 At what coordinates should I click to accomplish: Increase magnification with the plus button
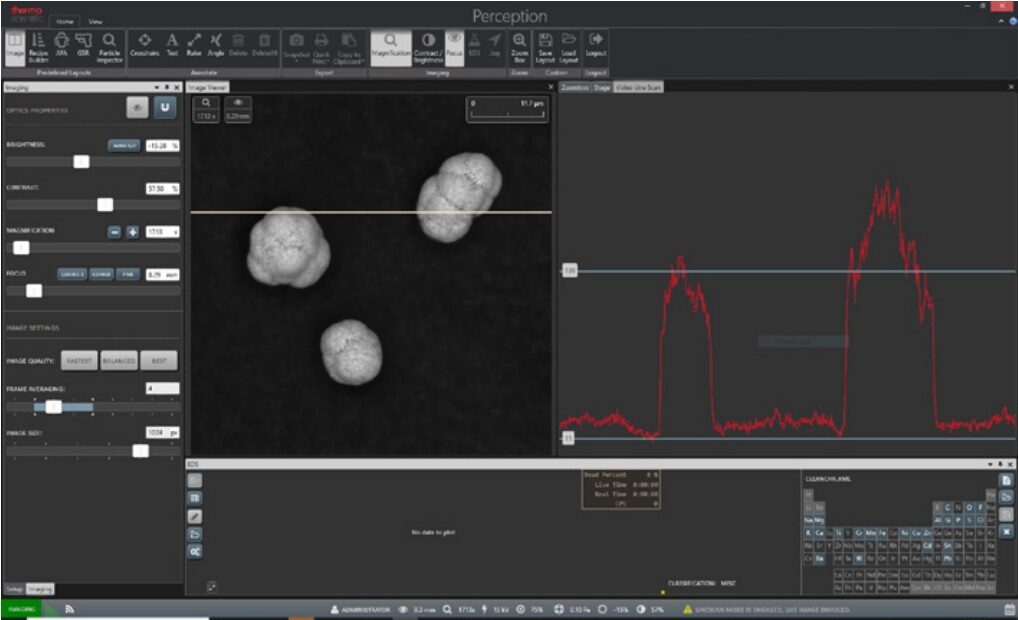tap(133, 232)
